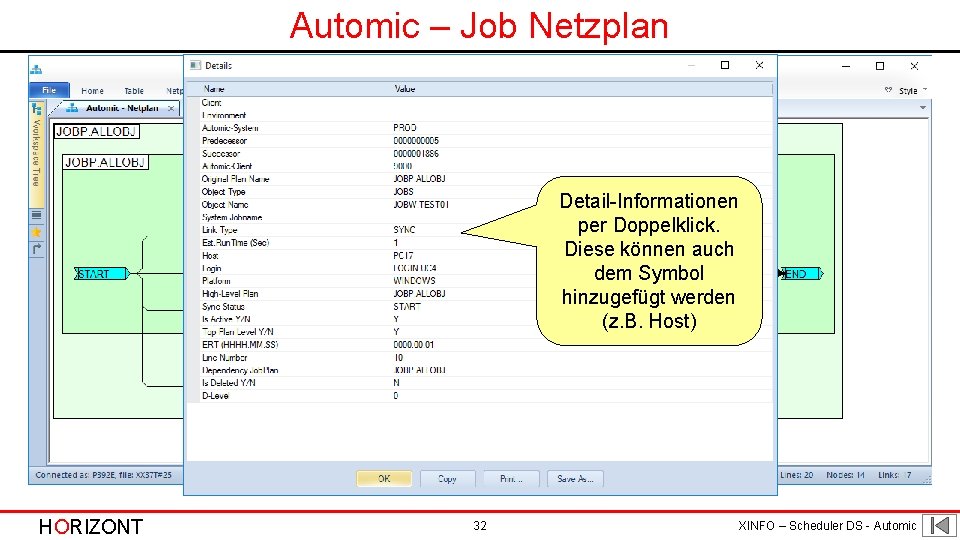Close the Details dialog
The image size is (960, 540).
[759, 65]
